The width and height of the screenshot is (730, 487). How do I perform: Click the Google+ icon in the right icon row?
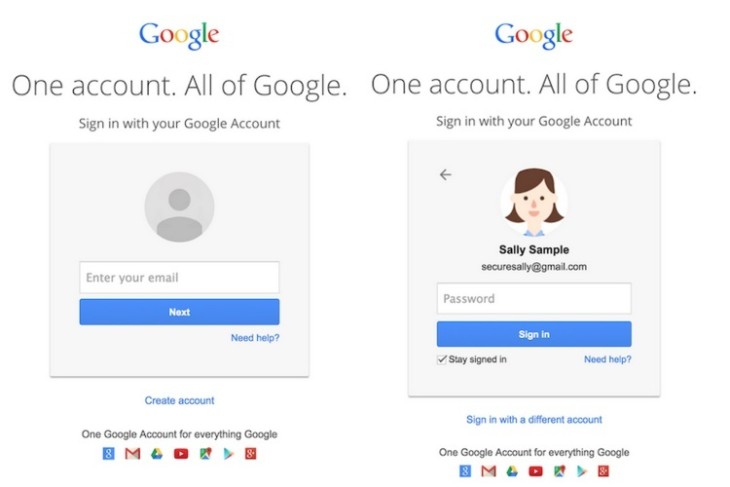603,471
